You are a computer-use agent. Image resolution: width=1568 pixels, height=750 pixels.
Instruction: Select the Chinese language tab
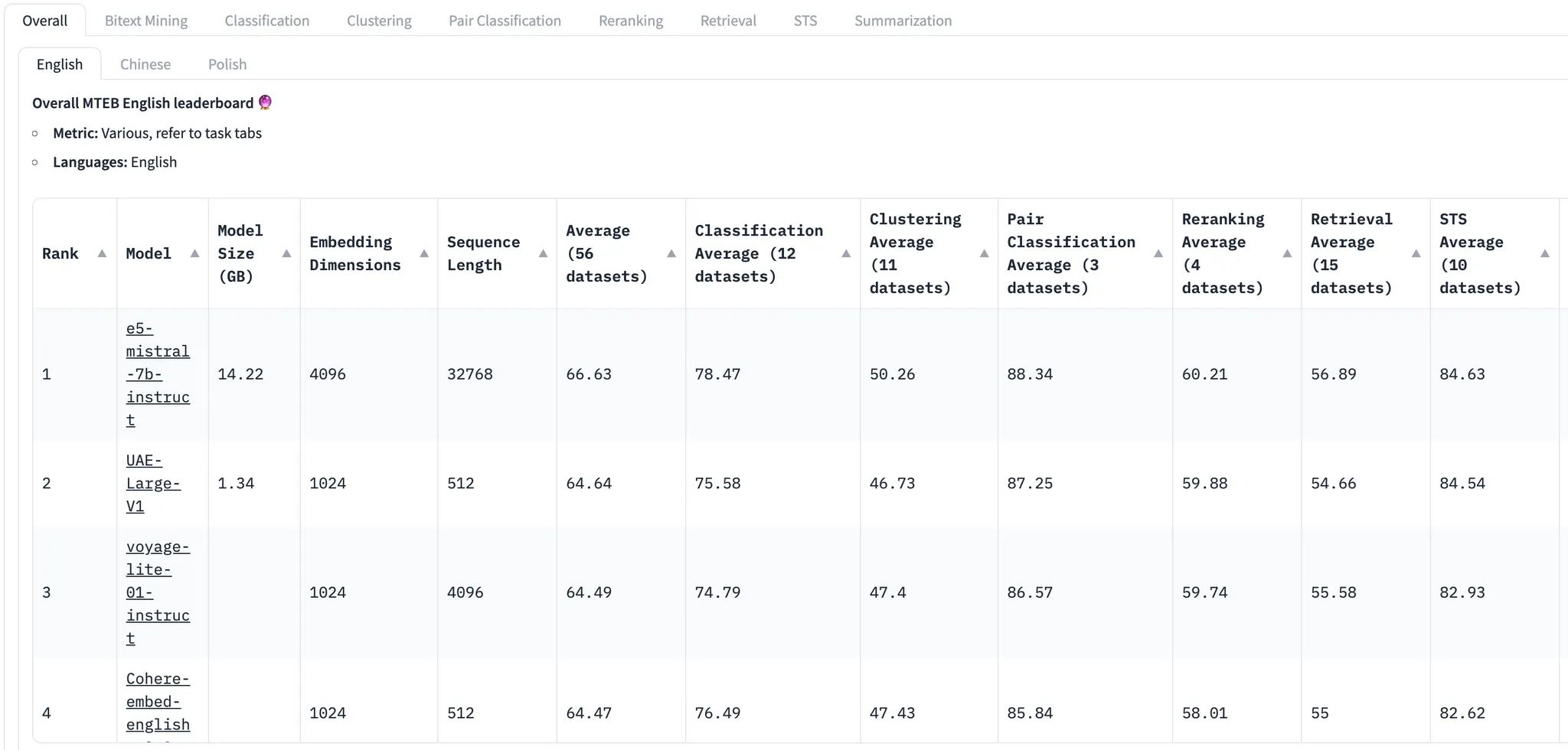(x=145, y=64)
